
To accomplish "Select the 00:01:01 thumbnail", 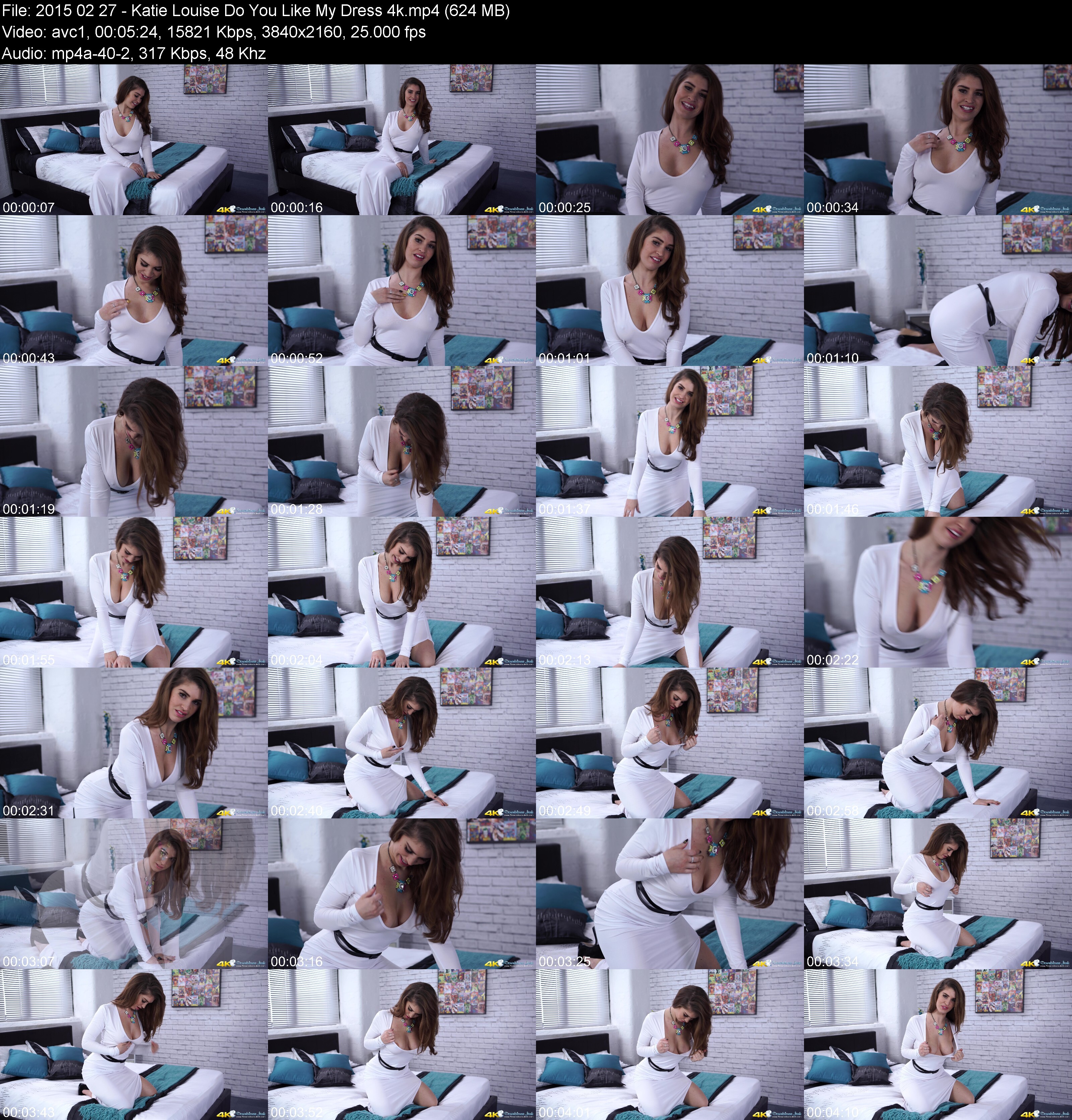I will coord(670,290).
